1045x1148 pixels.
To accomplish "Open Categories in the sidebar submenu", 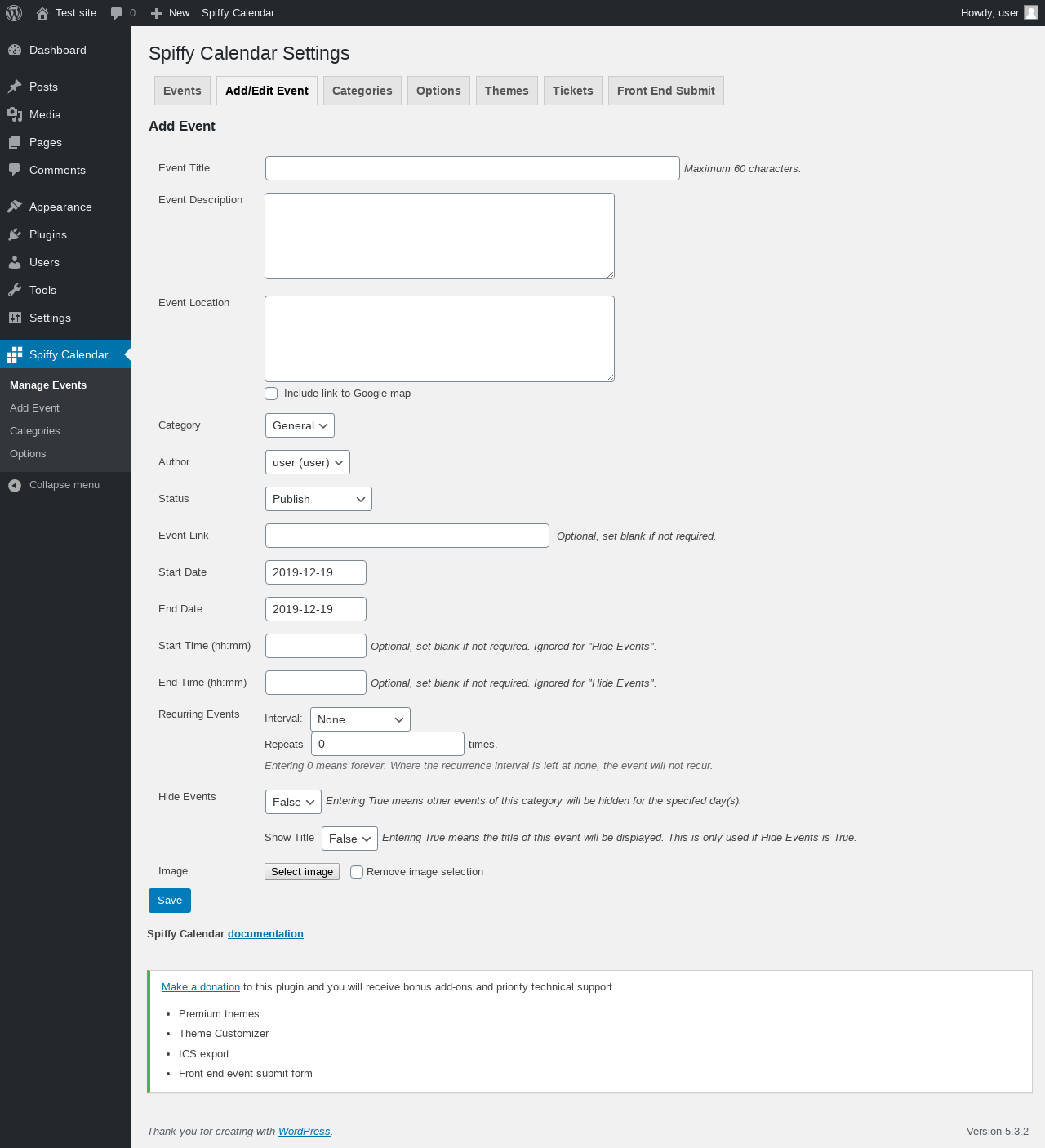I will click(x=35, y=431).
